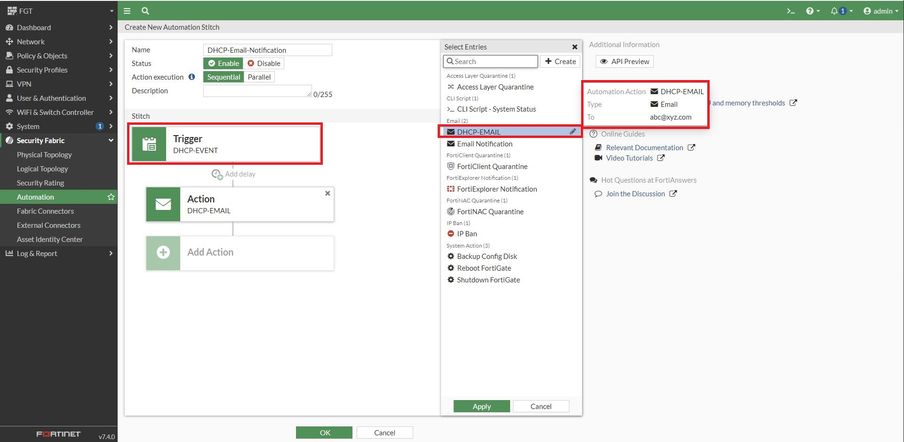The width and height of the screenshot is (904, 442).
Task: Expand the Policy & Objects menu
Action: (x=59, y=55)
